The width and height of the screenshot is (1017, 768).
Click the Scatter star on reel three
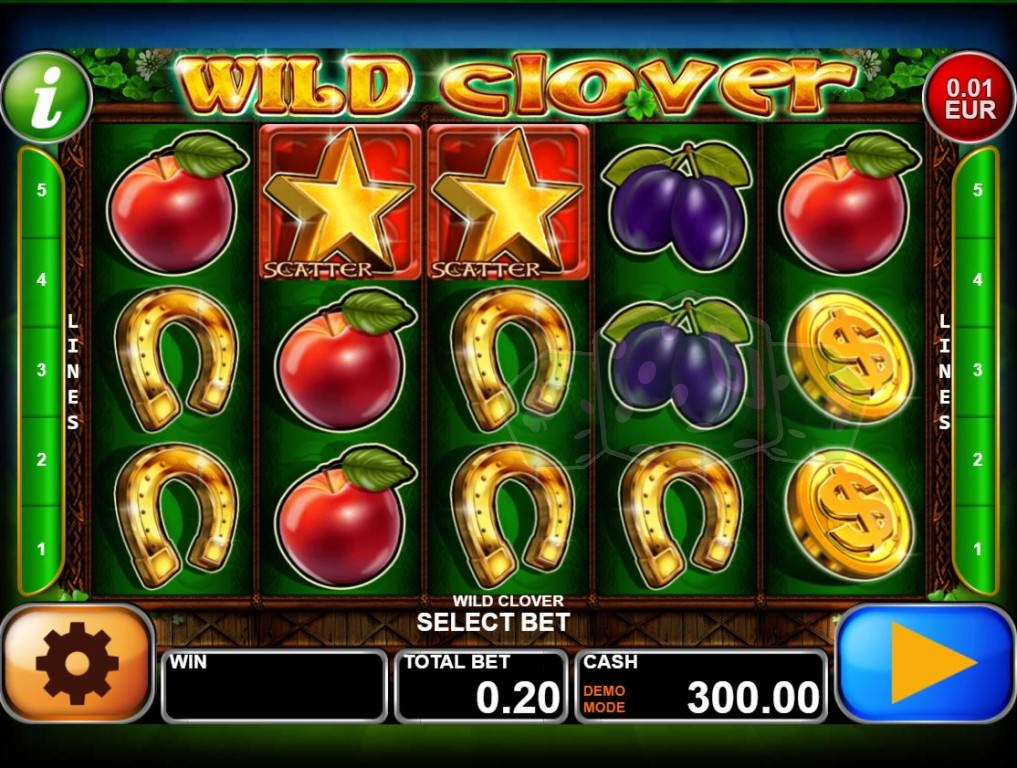(508, 202)
